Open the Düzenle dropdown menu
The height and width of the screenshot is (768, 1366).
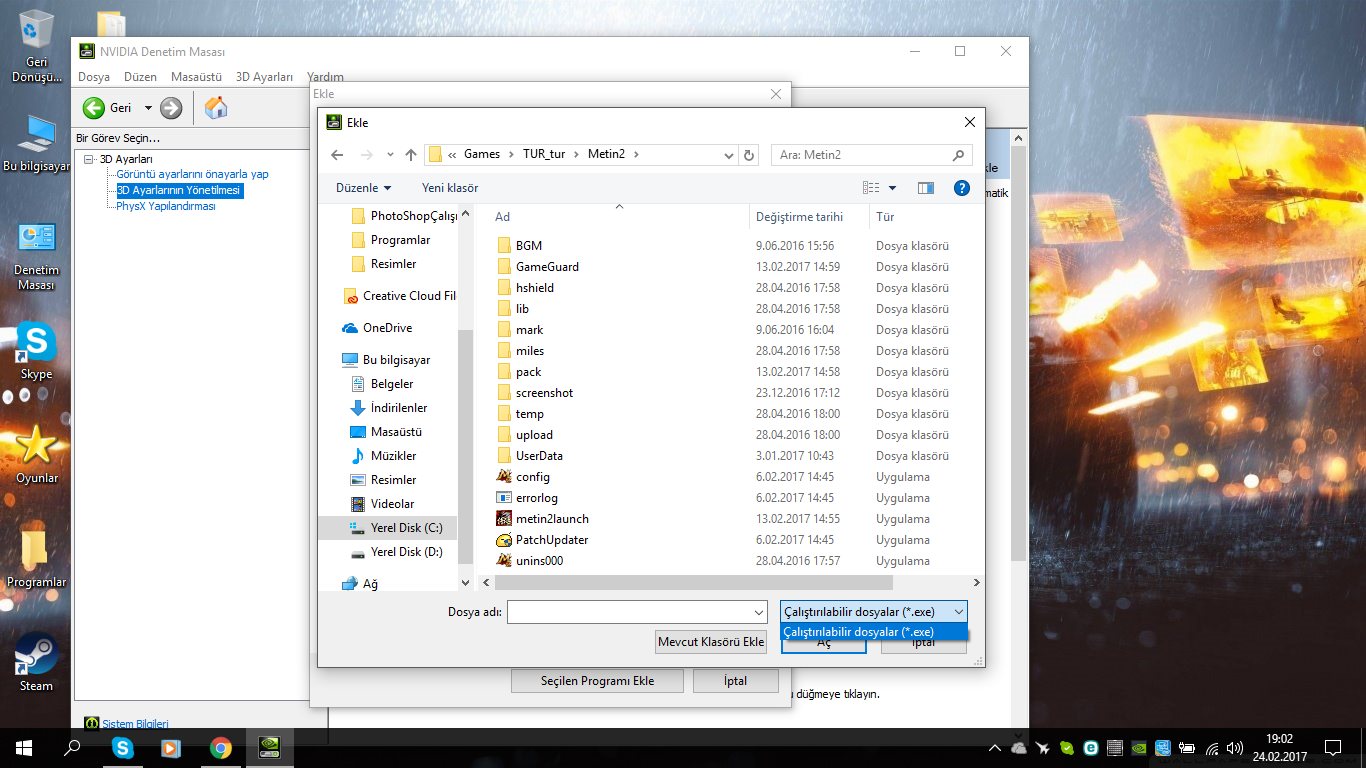coord(364,188)
